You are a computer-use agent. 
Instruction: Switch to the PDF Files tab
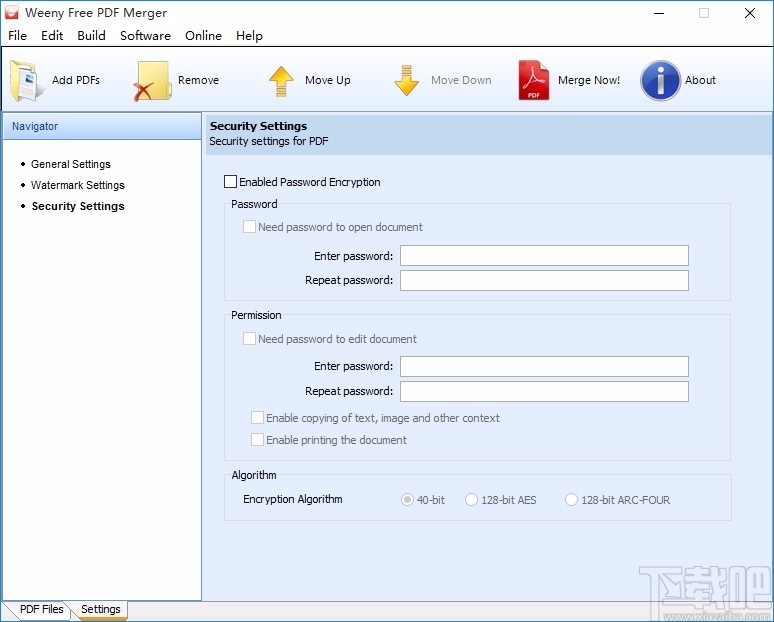[x=41, y=609]
